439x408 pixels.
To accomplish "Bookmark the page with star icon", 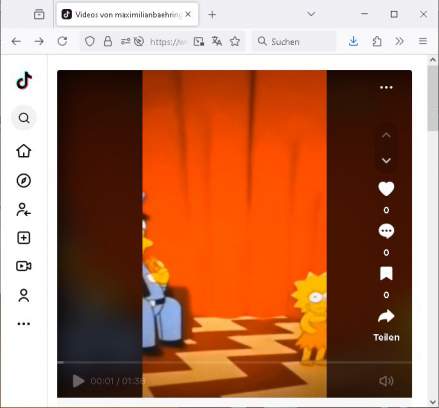I will point(235,41).
